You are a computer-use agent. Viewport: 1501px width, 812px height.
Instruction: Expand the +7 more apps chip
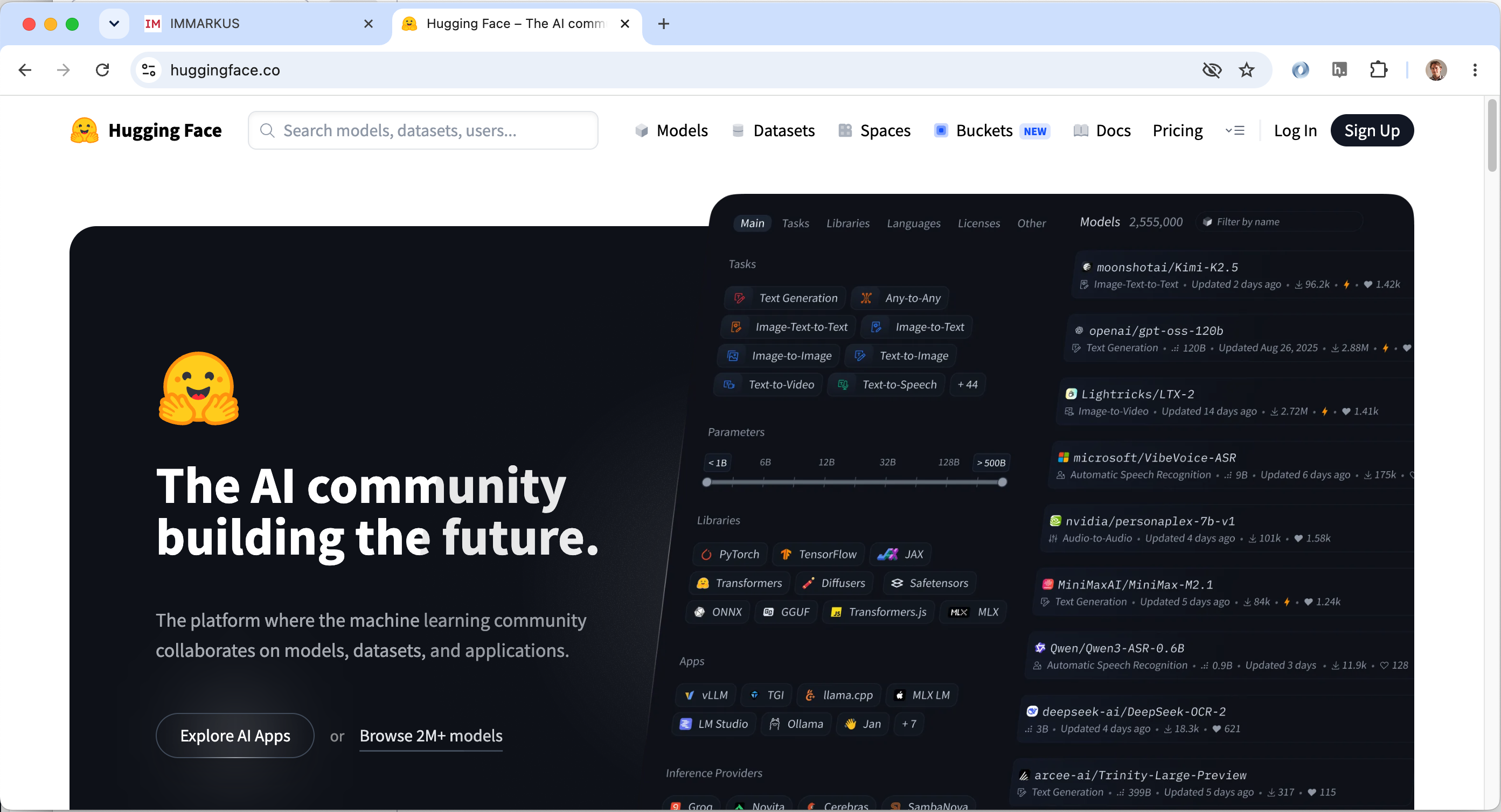(908, 724)
